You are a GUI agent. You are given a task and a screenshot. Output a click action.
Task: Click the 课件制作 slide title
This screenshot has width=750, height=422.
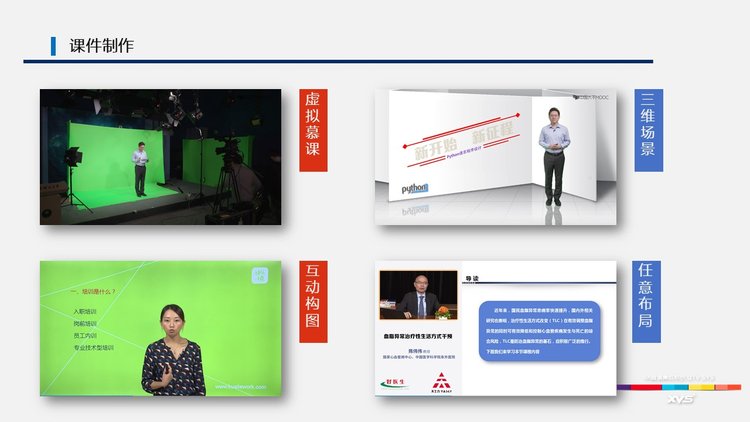102,46
